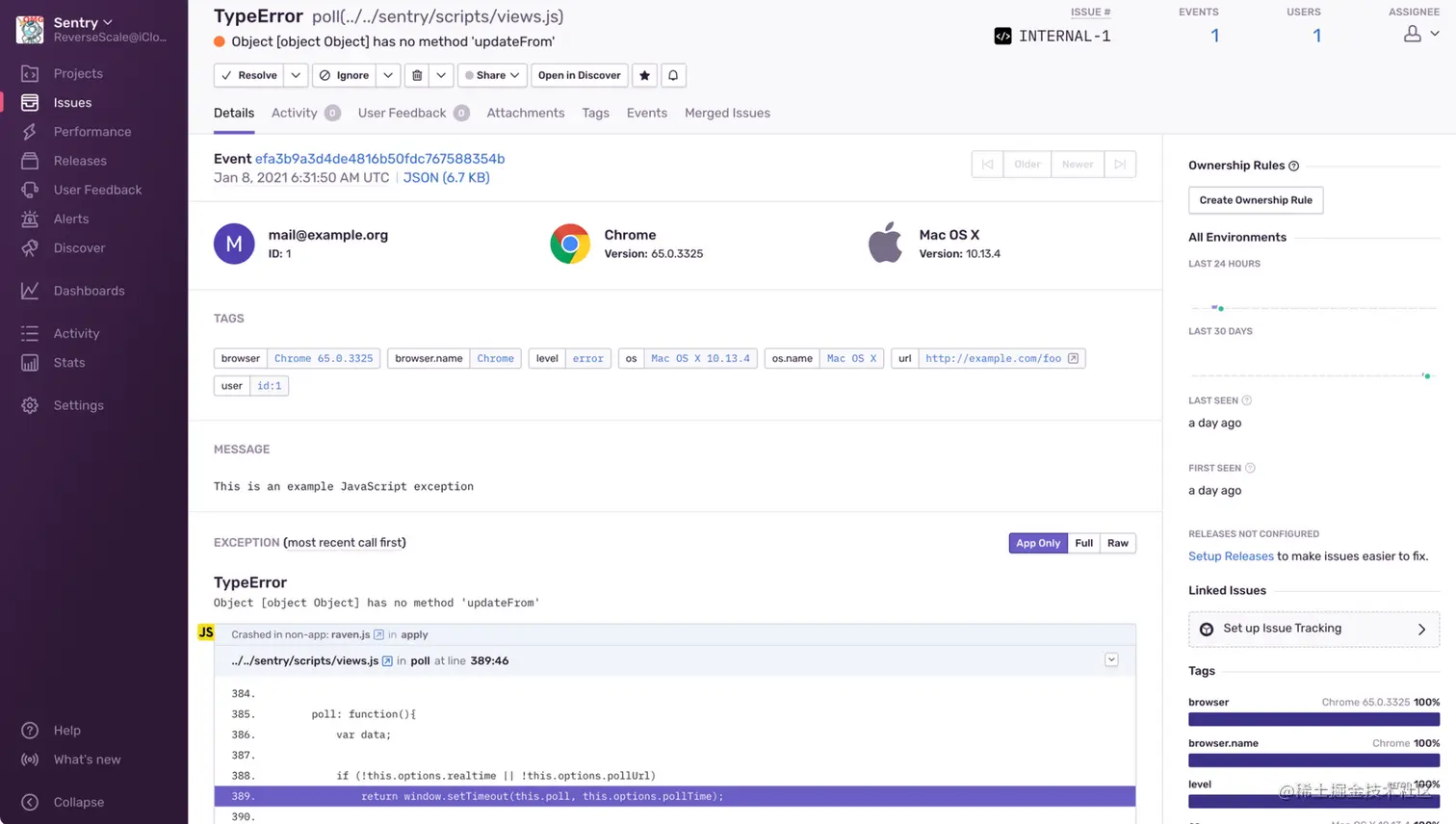Screen dimensions: 1456x824
Task: Click browser tag distribution bar
Action: (x=1313, y=719)
